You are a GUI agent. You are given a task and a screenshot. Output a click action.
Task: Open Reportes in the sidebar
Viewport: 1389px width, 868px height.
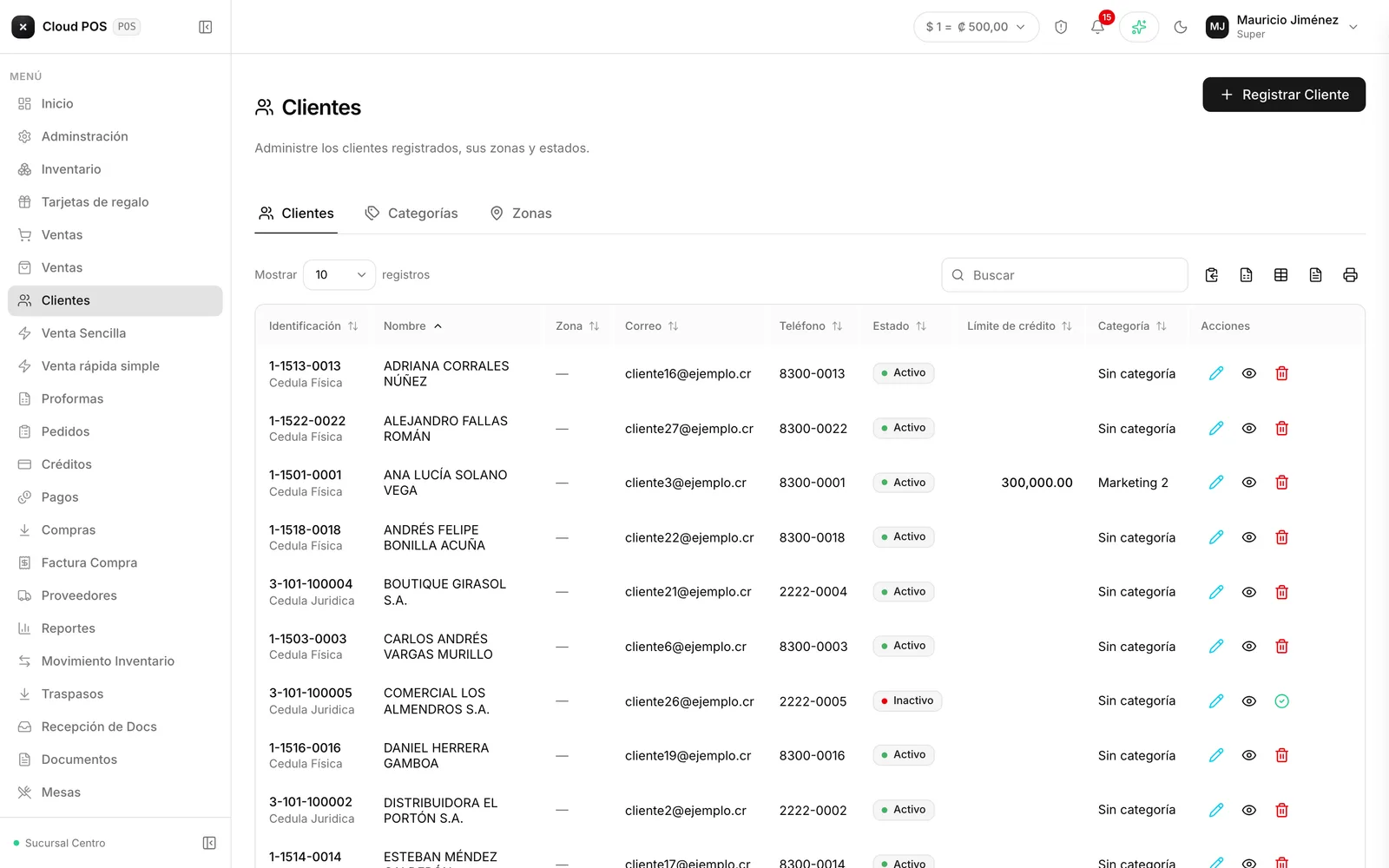click(x=115, y=628)
